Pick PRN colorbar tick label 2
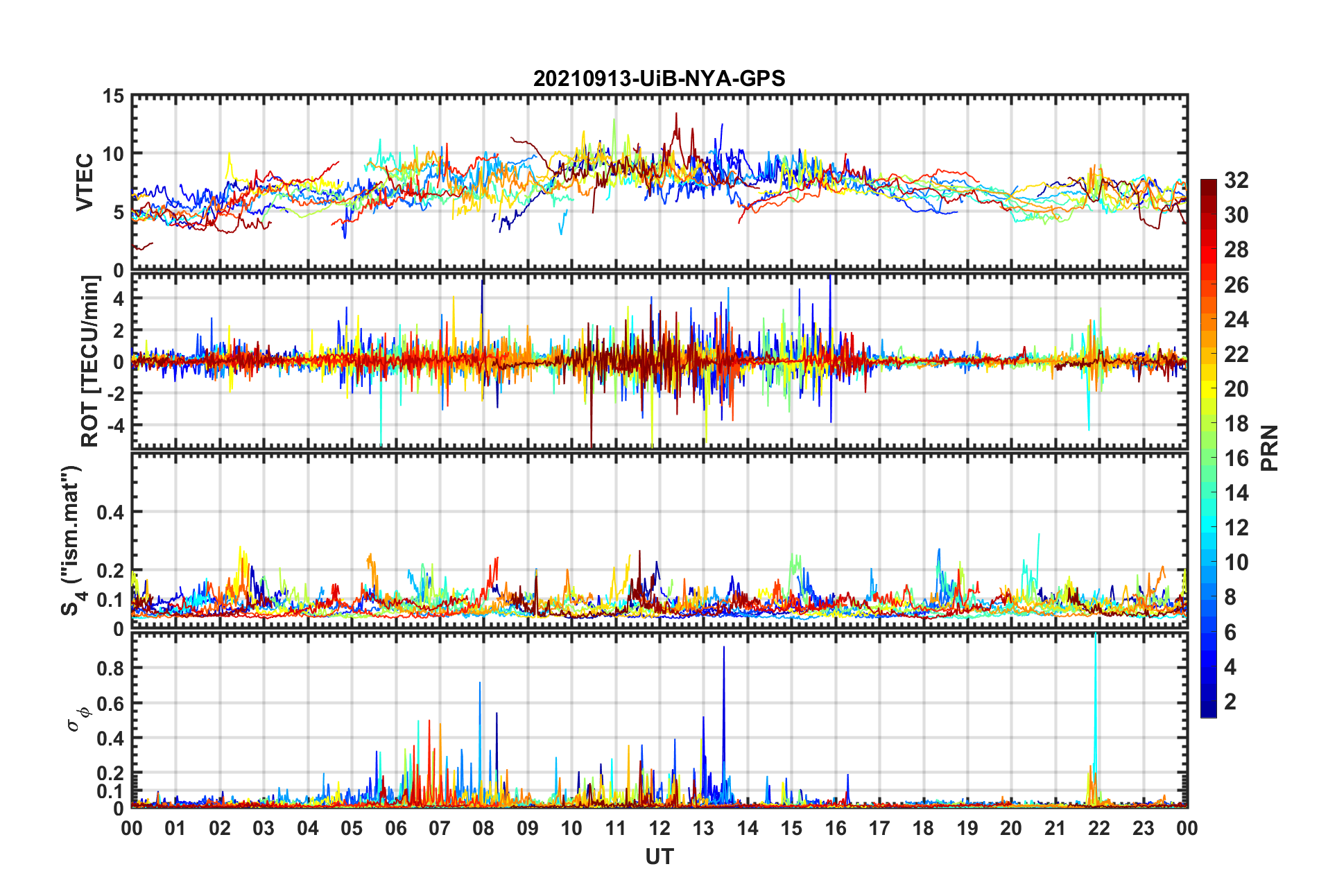1319x896 pixels. [1230, 701]
